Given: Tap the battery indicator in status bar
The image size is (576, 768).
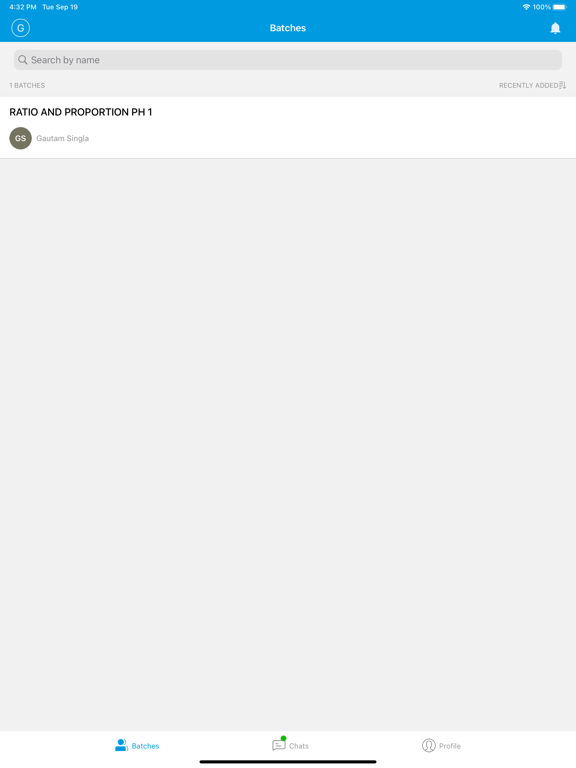Looking at the screenshot, I should [x=560, y=7].
